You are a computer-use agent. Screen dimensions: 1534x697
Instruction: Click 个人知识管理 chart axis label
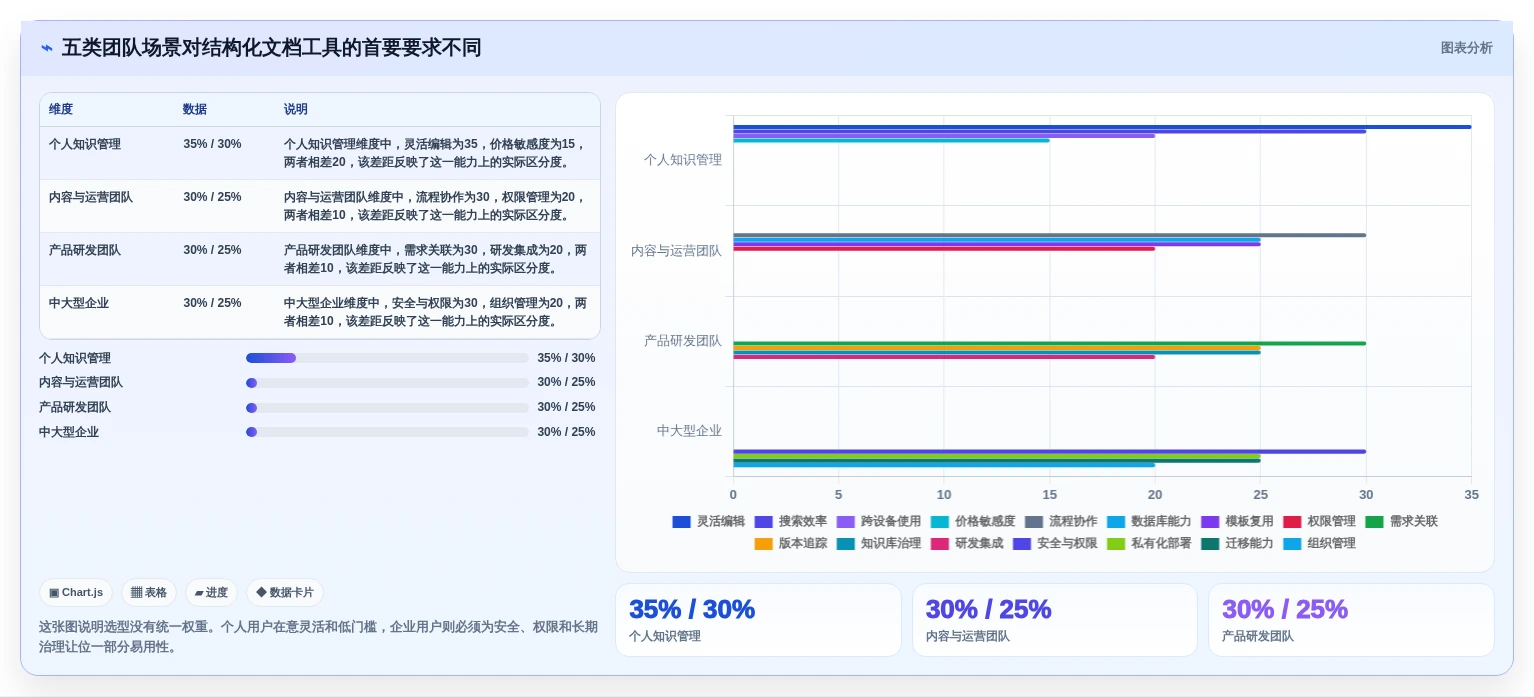coord(683,160)
